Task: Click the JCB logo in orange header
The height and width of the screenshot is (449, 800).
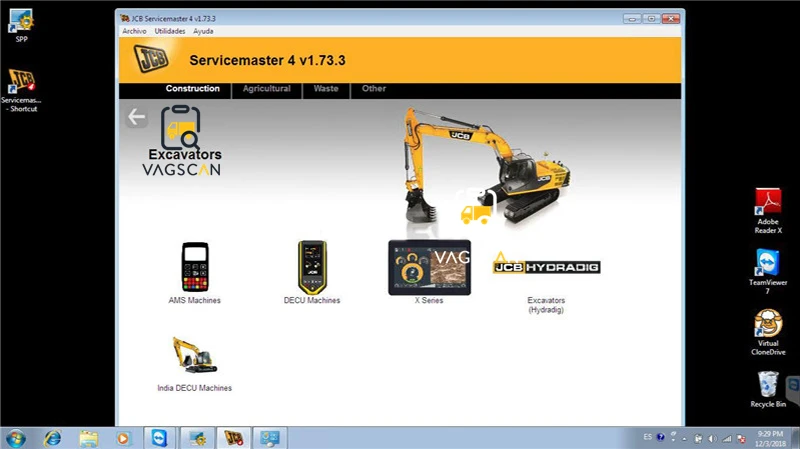Action: [x=151, y=58]
